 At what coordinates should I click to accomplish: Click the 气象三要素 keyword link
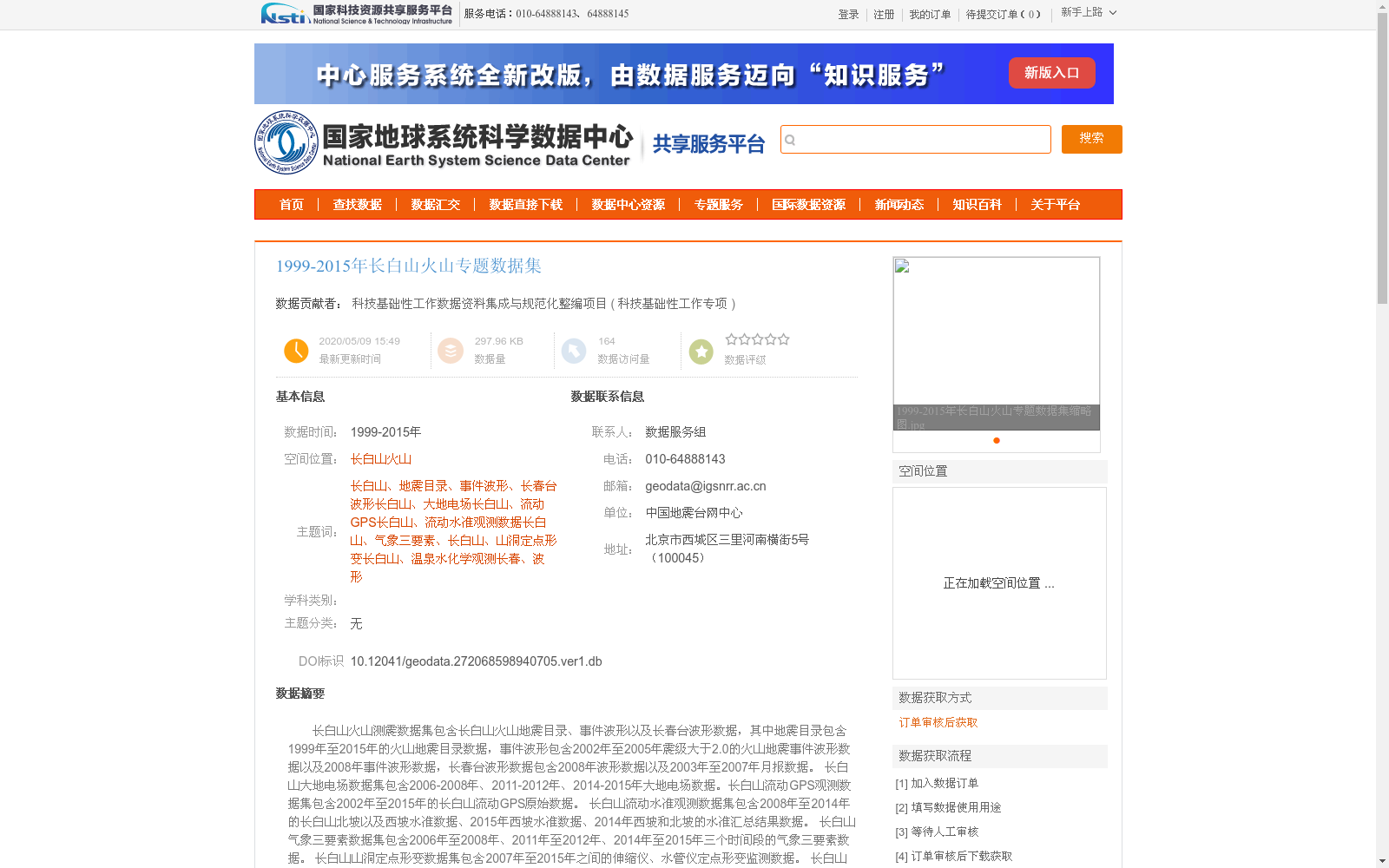tap(405, 541)
